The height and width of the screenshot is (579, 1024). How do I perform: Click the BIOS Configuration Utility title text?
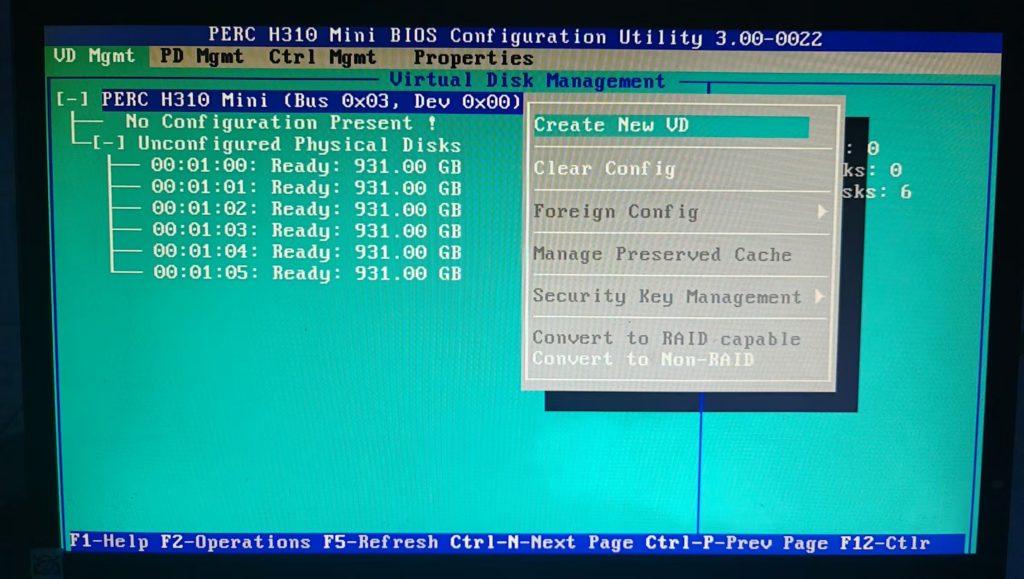tap(514, 37)
